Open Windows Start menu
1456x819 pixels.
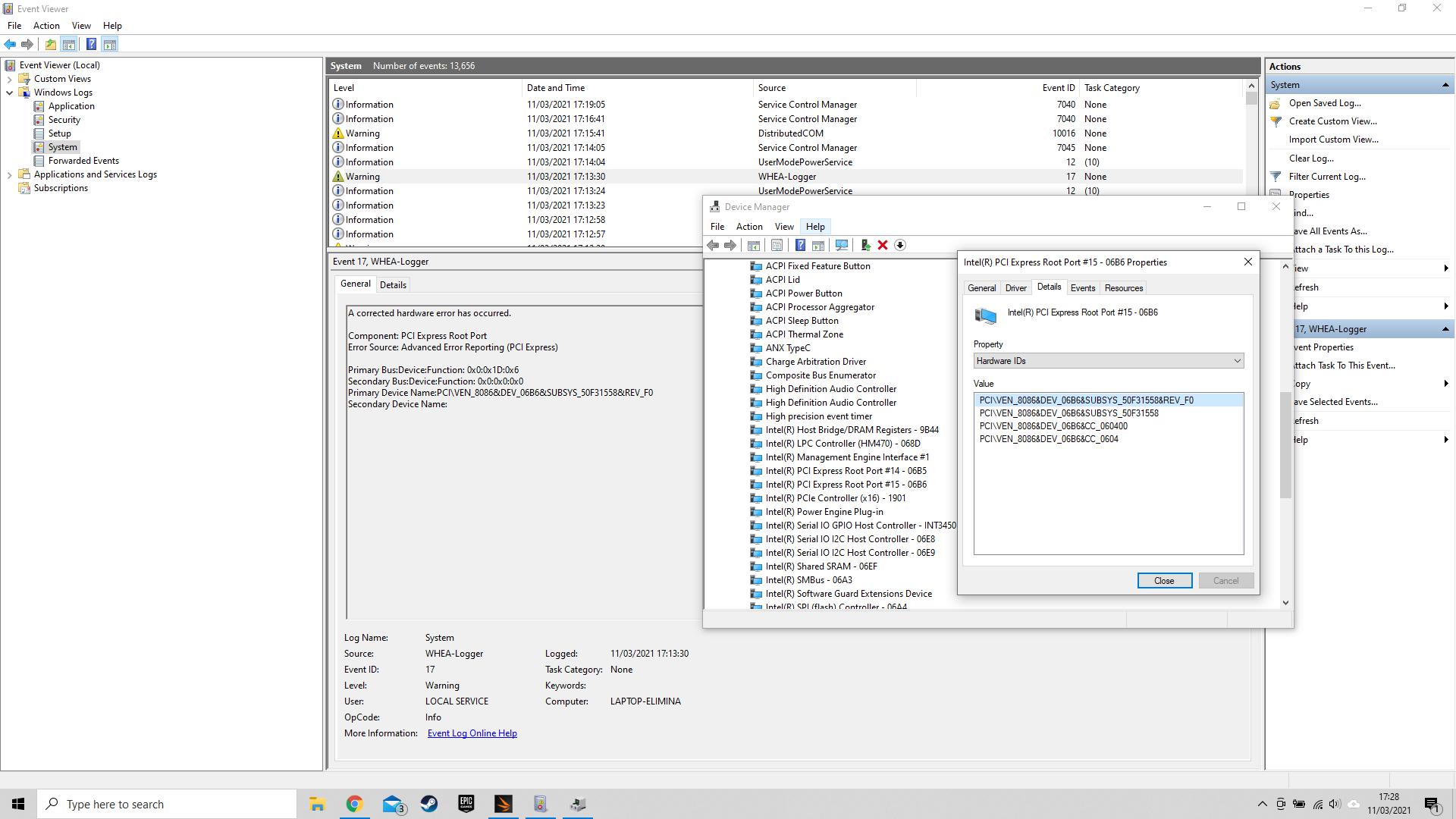[18, 804]
